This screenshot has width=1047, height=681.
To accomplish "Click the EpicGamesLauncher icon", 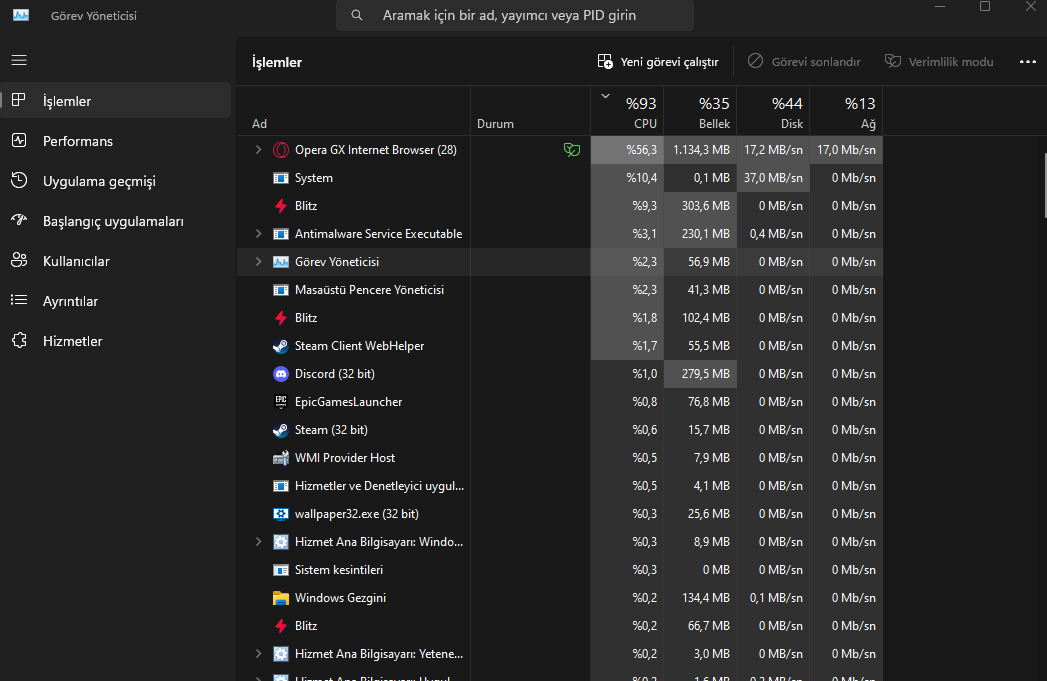I will (x=281, y=402).
